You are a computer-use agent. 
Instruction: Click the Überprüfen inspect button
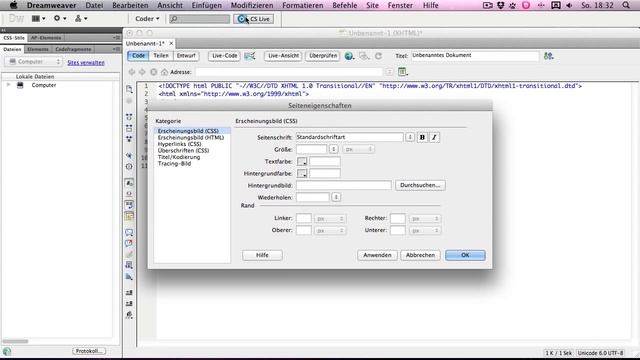323,56
